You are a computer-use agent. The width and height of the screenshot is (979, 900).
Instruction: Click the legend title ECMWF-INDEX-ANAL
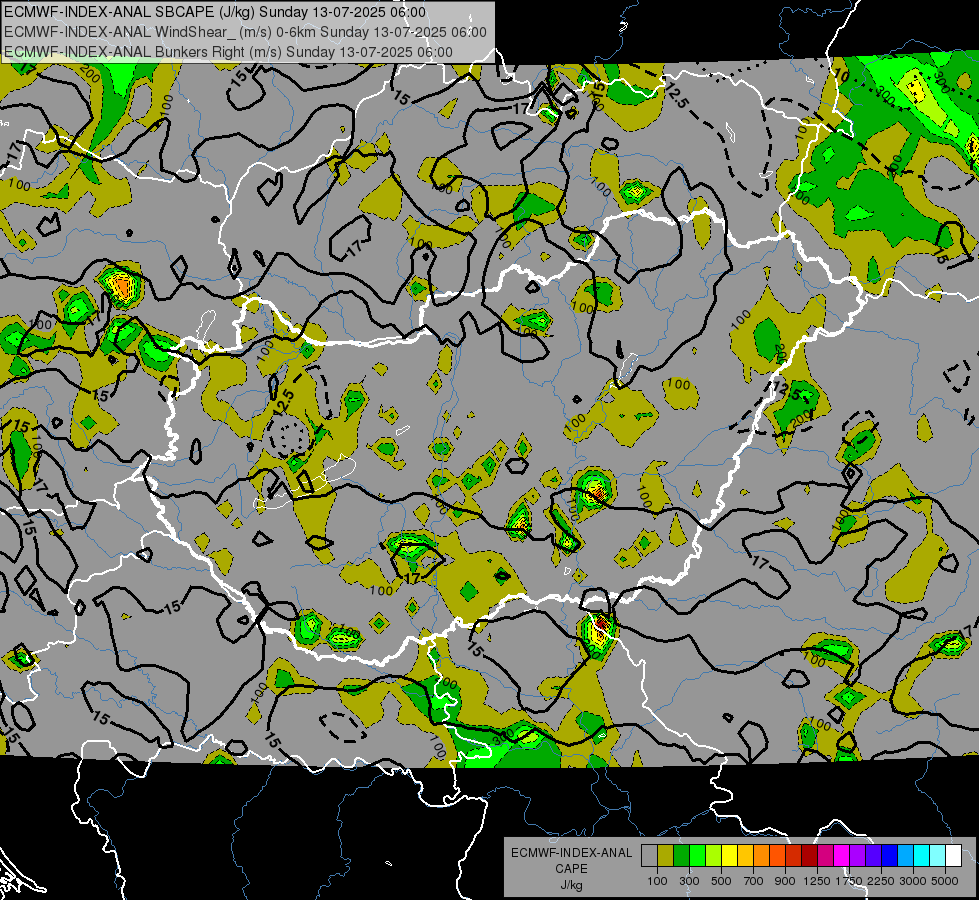click(571, 853)
